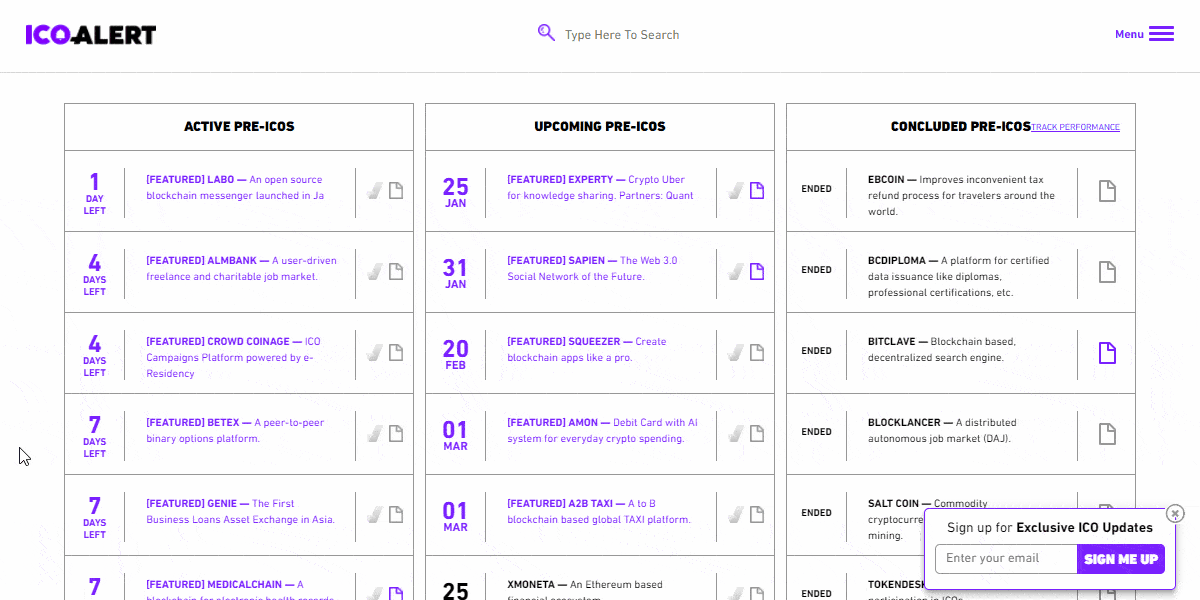Open the A2B TAXI document icon

tap(757, 514)
